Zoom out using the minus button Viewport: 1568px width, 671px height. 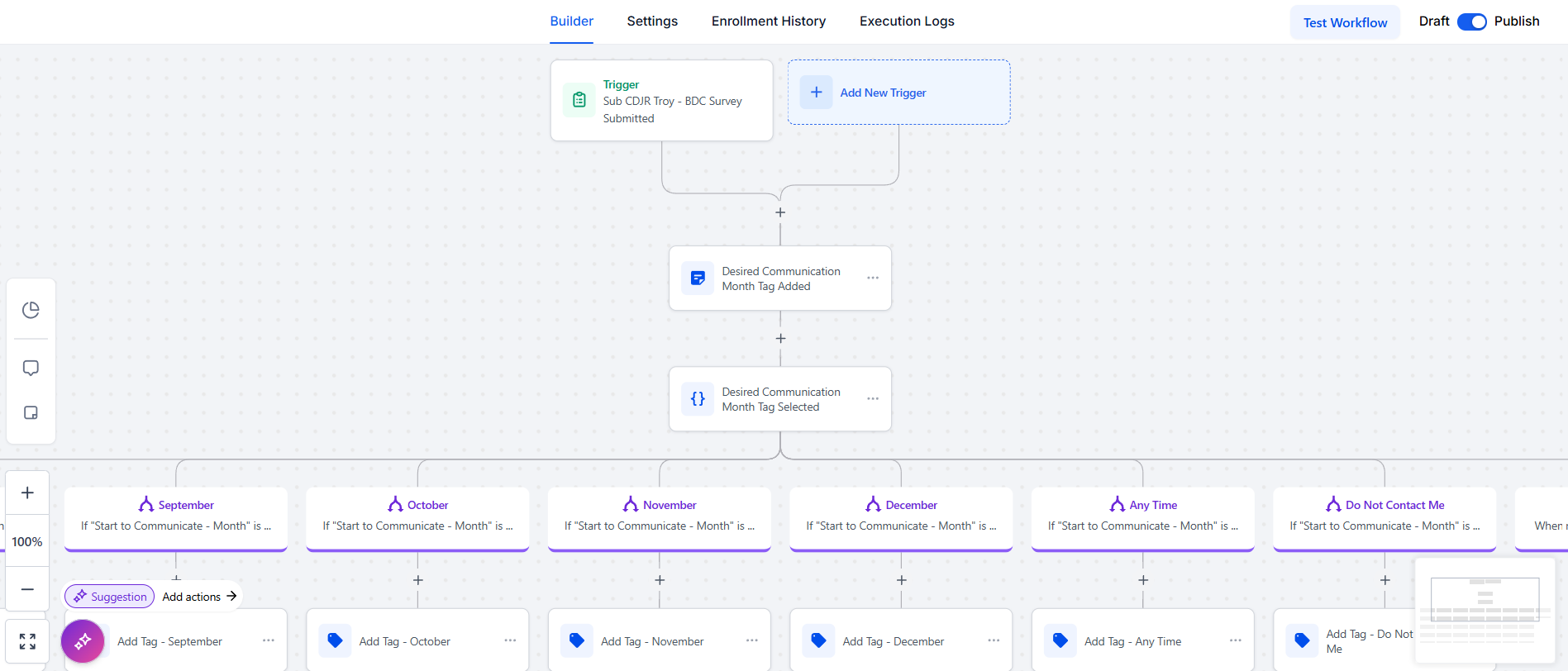coord(27,589)
